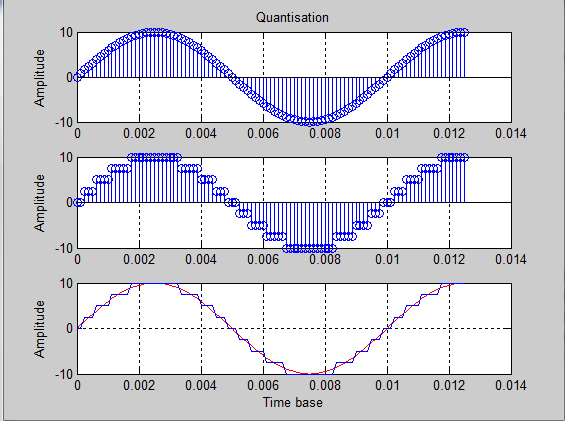Select the top plot's Amplitude axis label
This screenshot has height=421, width=565.
40,78
